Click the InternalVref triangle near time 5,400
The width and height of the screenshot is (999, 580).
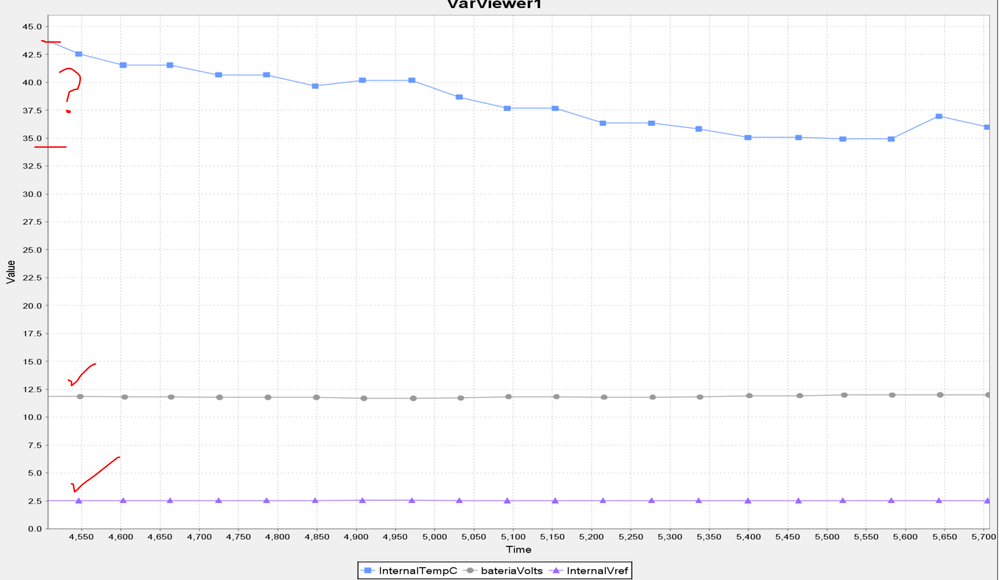coord(748,501)
